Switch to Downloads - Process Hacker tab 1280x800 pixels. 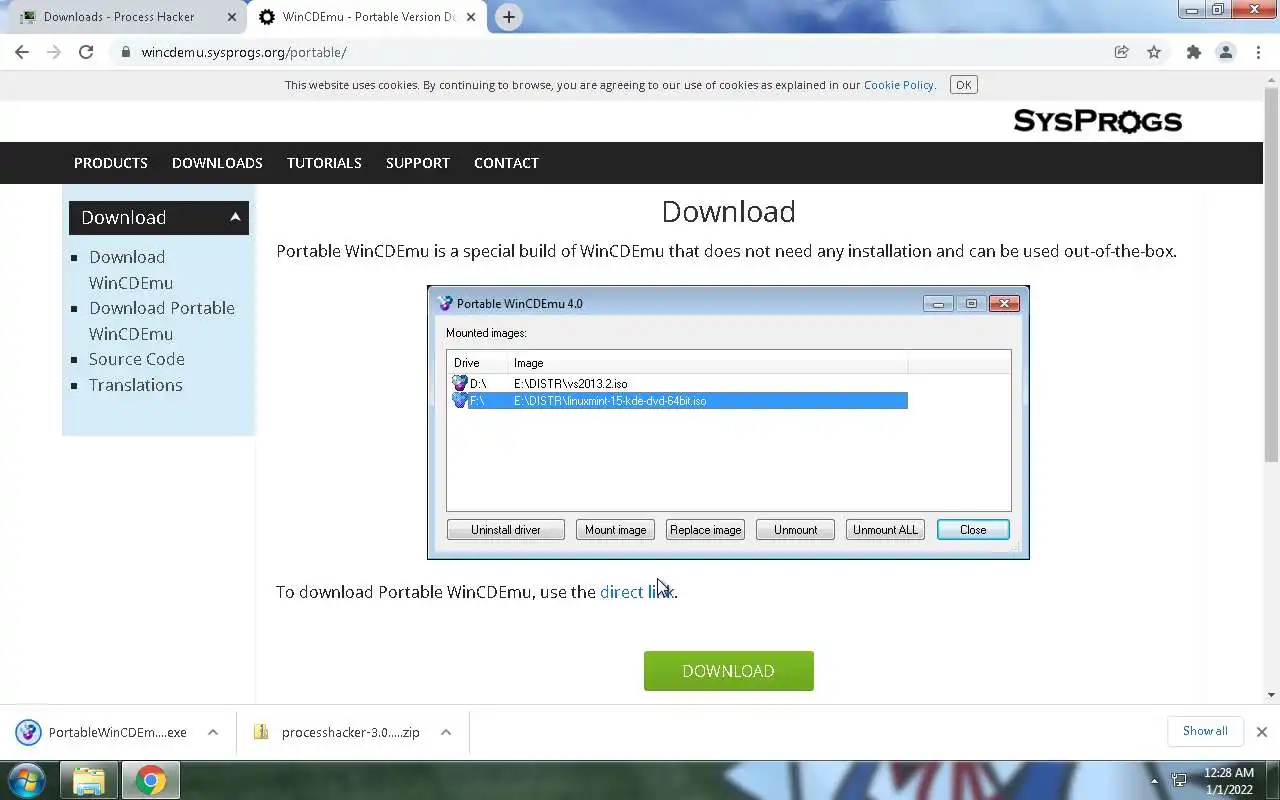[118, 17]
